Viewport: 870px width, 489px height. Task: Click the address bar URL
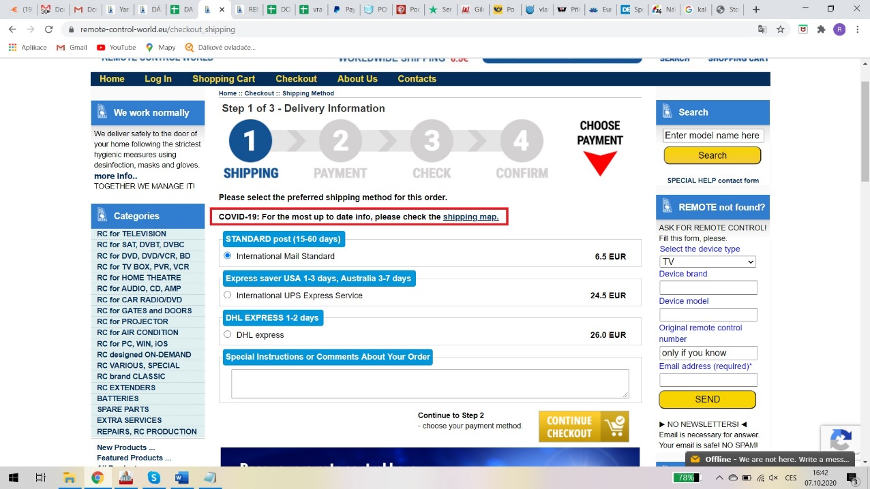coord(158,29)
